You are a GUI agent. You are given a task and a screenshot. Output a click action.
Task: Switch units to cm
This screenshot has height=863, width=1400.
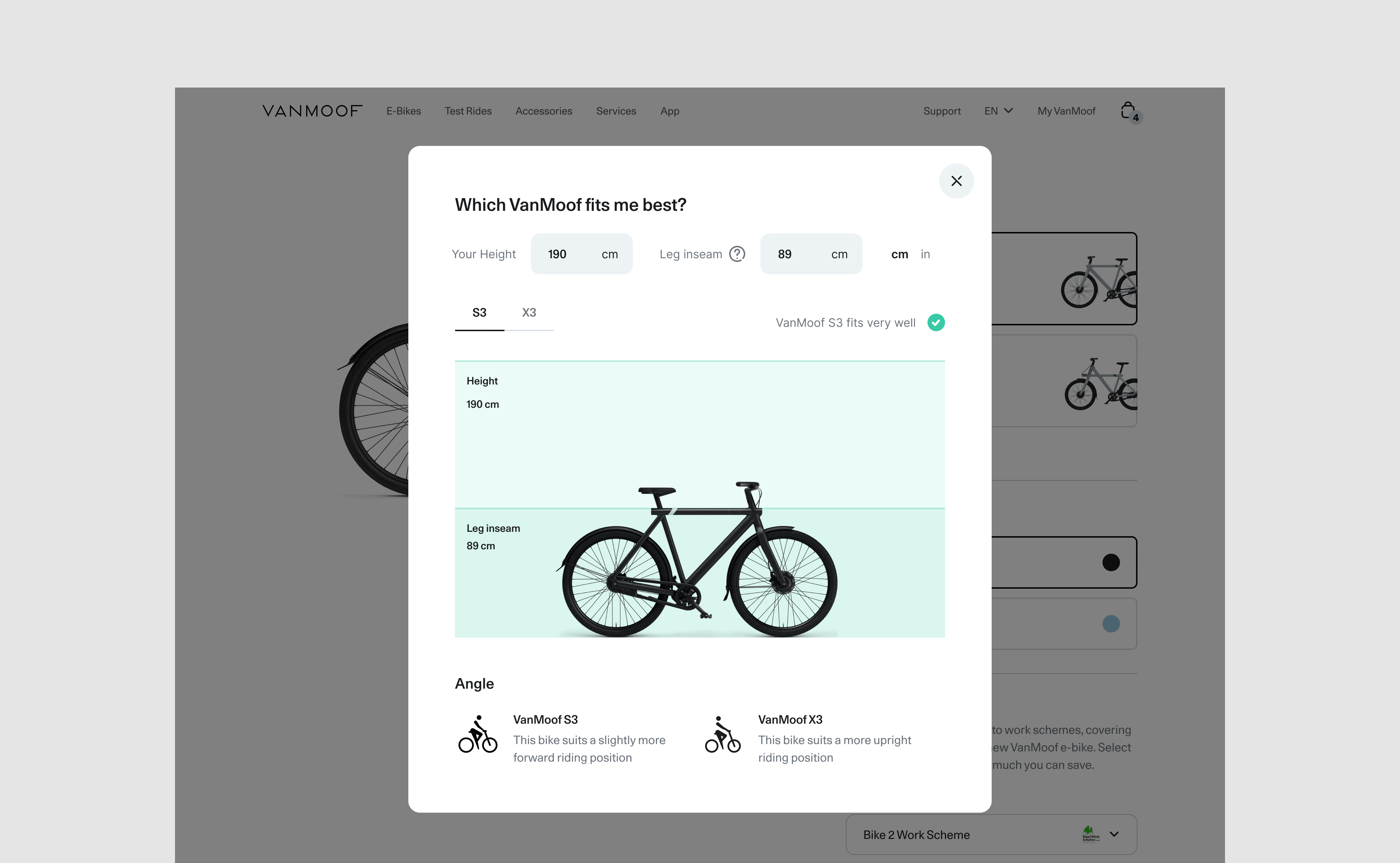point(899,255)
